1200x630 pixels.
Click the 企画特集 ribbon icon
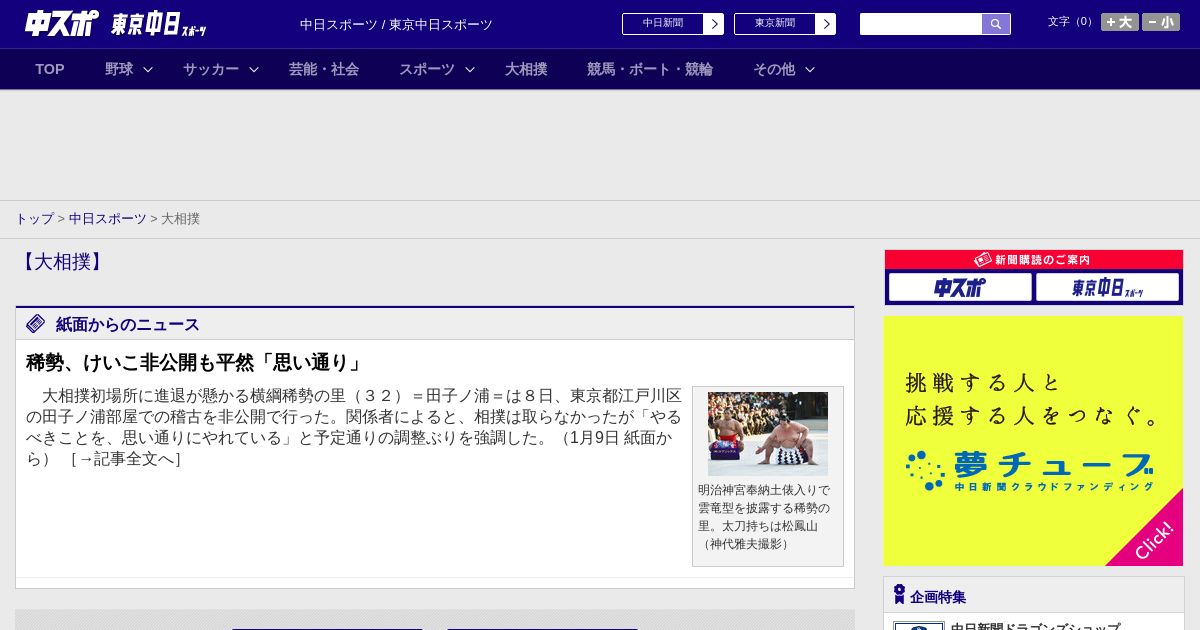(x=899, y=595)
